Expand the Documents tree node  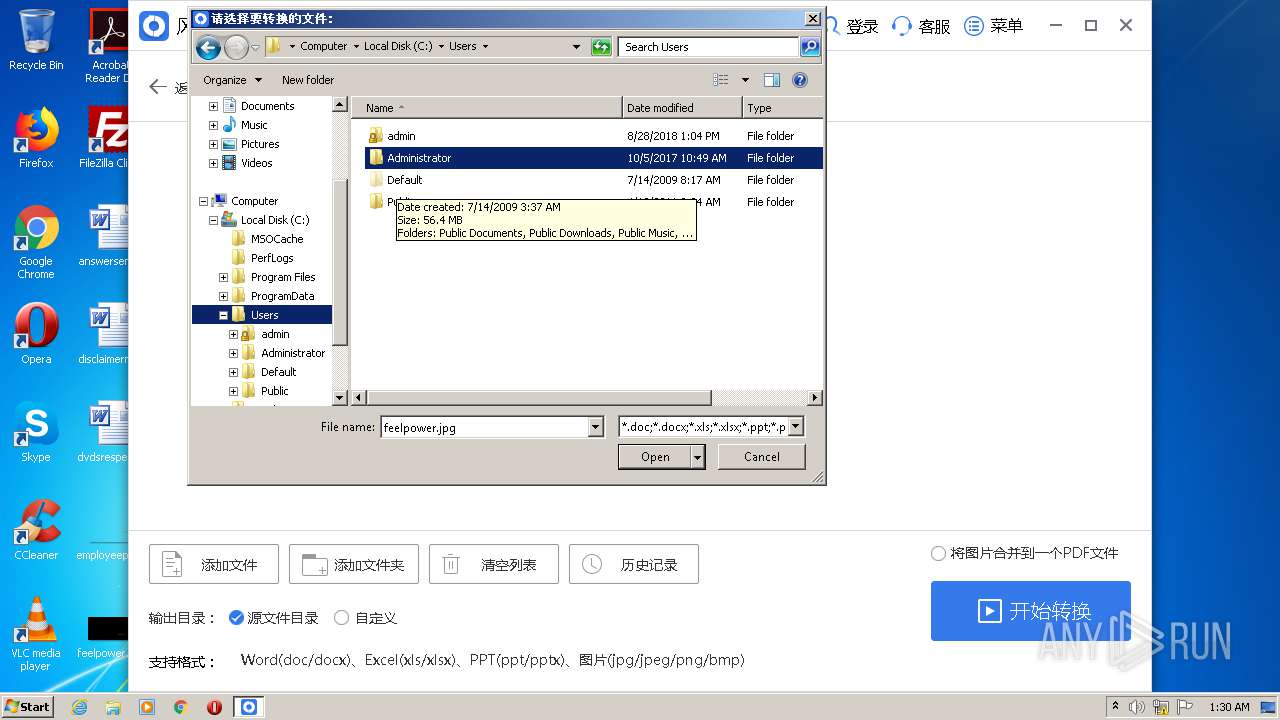click(213, 106)
